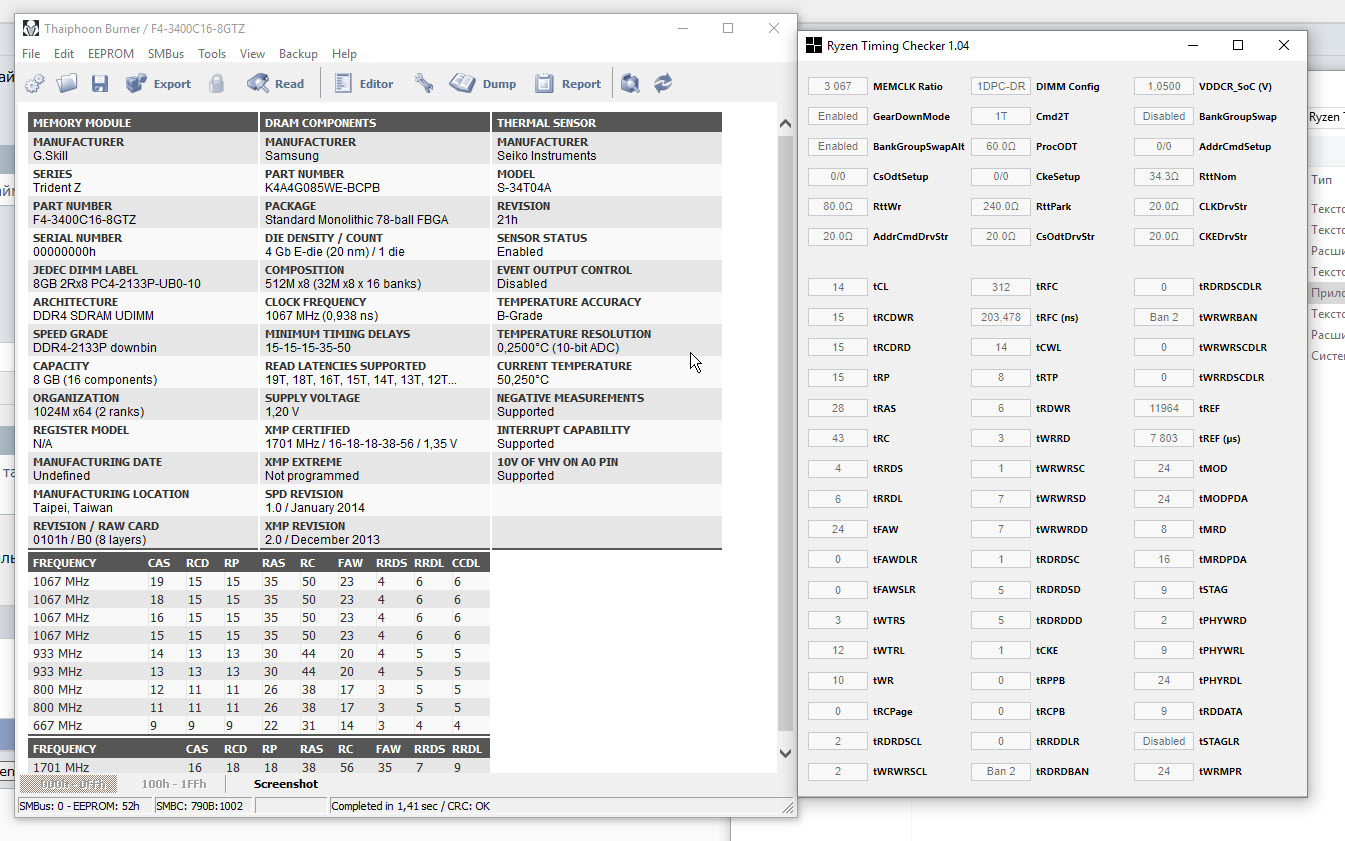Click the DIMM Config field showing 1DPC-DR
Viewport: 1345px width, 841px height.
coord(1001,86)
